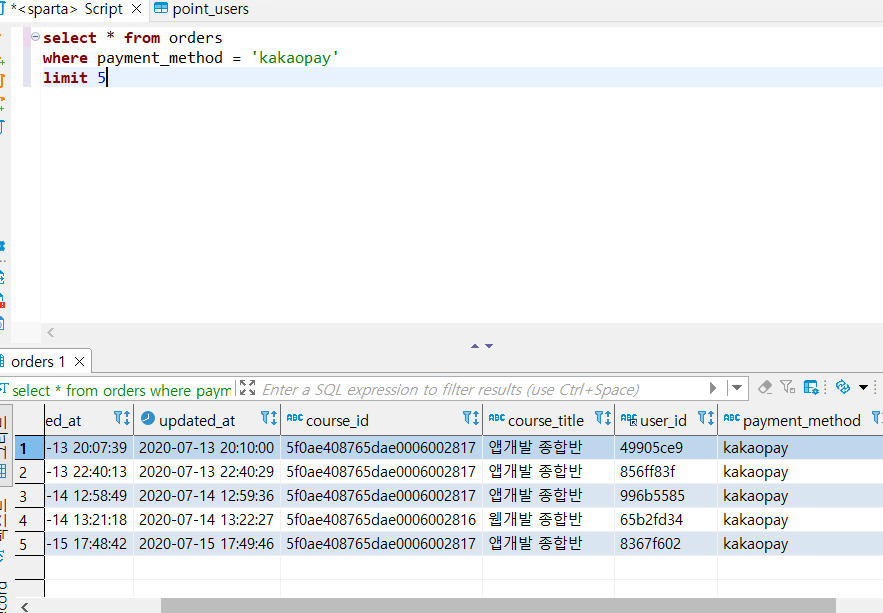Viewport: 883px width, 613px height.
Task: Place cursor on 'select * from orders' line
Action: click(132, 38)
